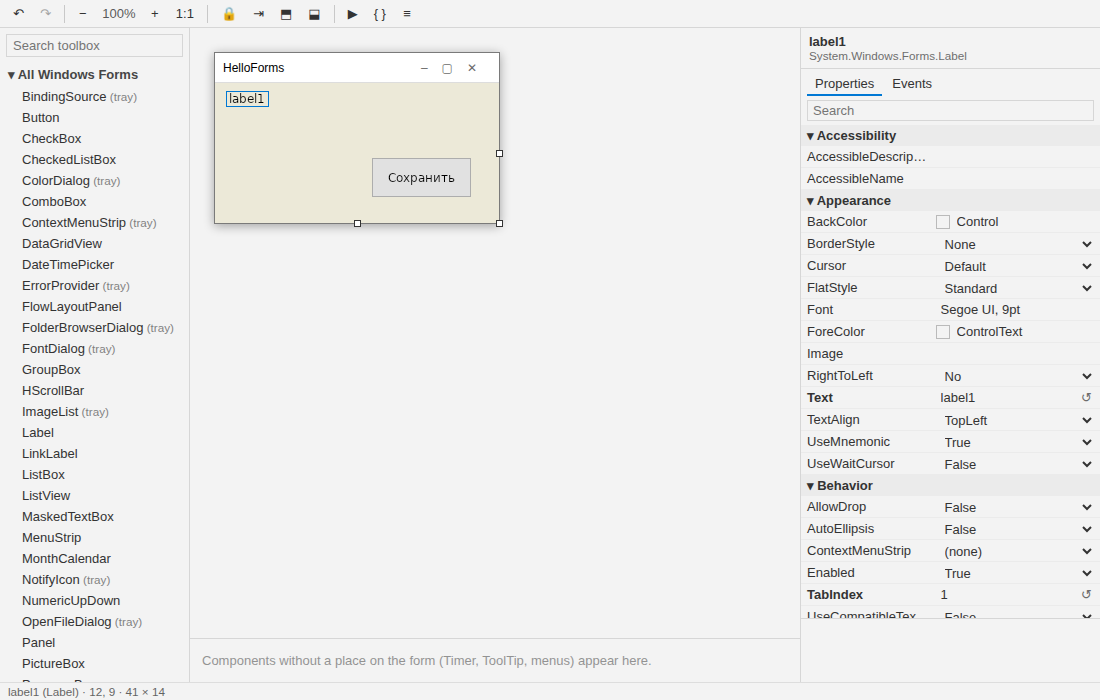
Task: Select DateTimePicker in the toolbox
Action: [x=68, y=265]
